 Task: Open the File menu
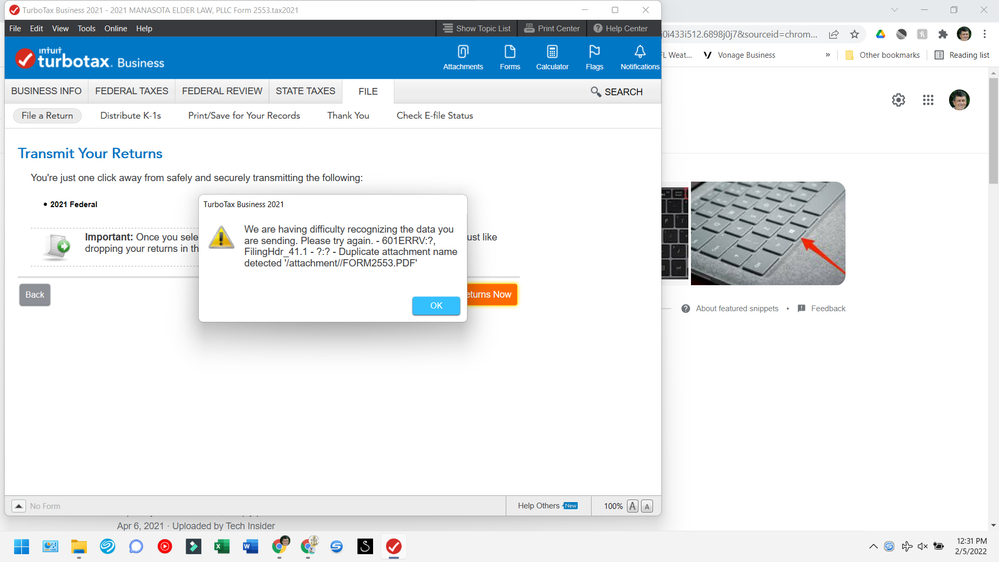tap(15, 29)
